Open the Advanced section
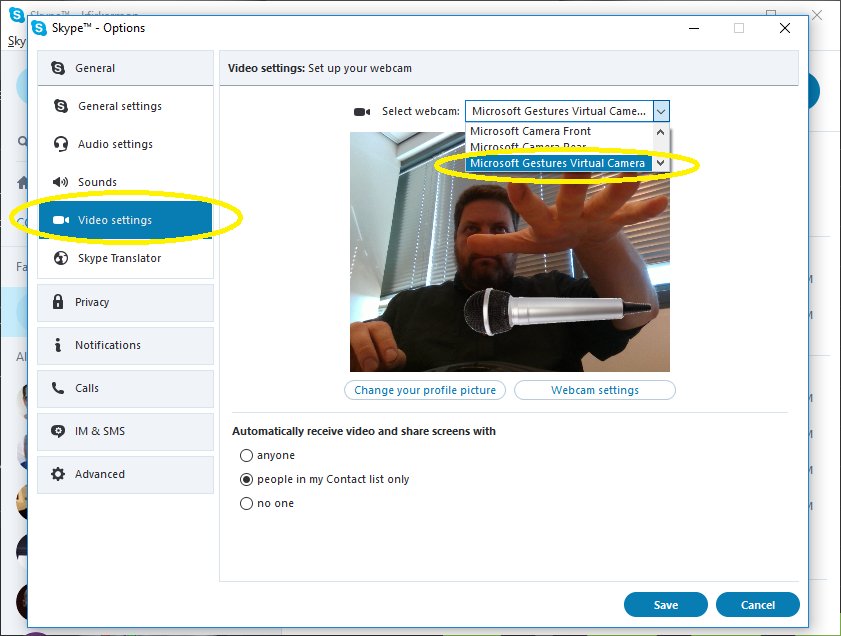 (126, 475)
